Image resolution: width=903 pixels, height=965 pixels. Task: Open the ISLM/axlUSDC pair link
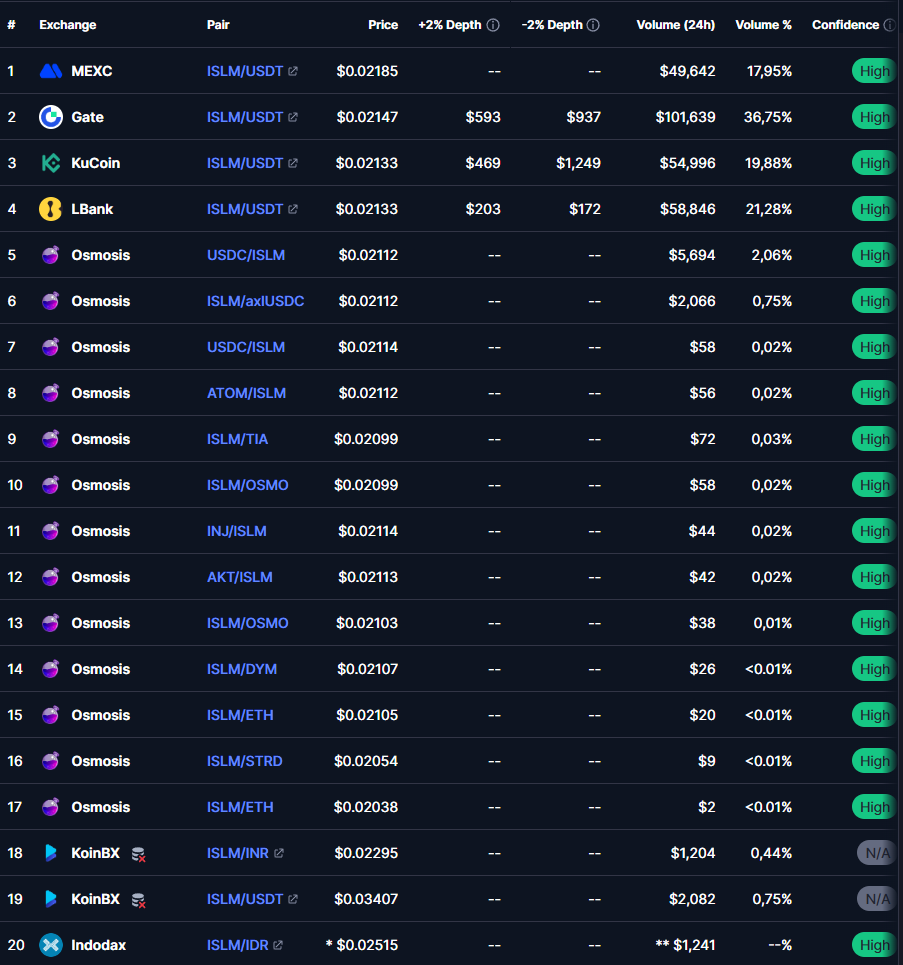255,301
